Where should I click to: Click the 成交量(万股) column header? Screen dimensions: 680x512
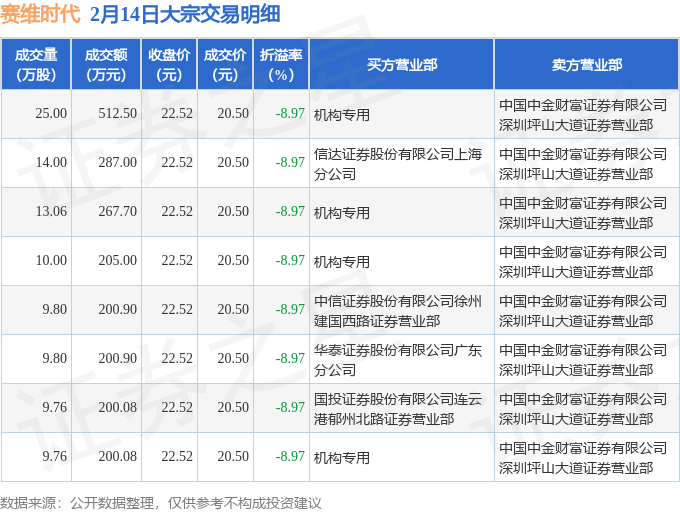[36, 65]
